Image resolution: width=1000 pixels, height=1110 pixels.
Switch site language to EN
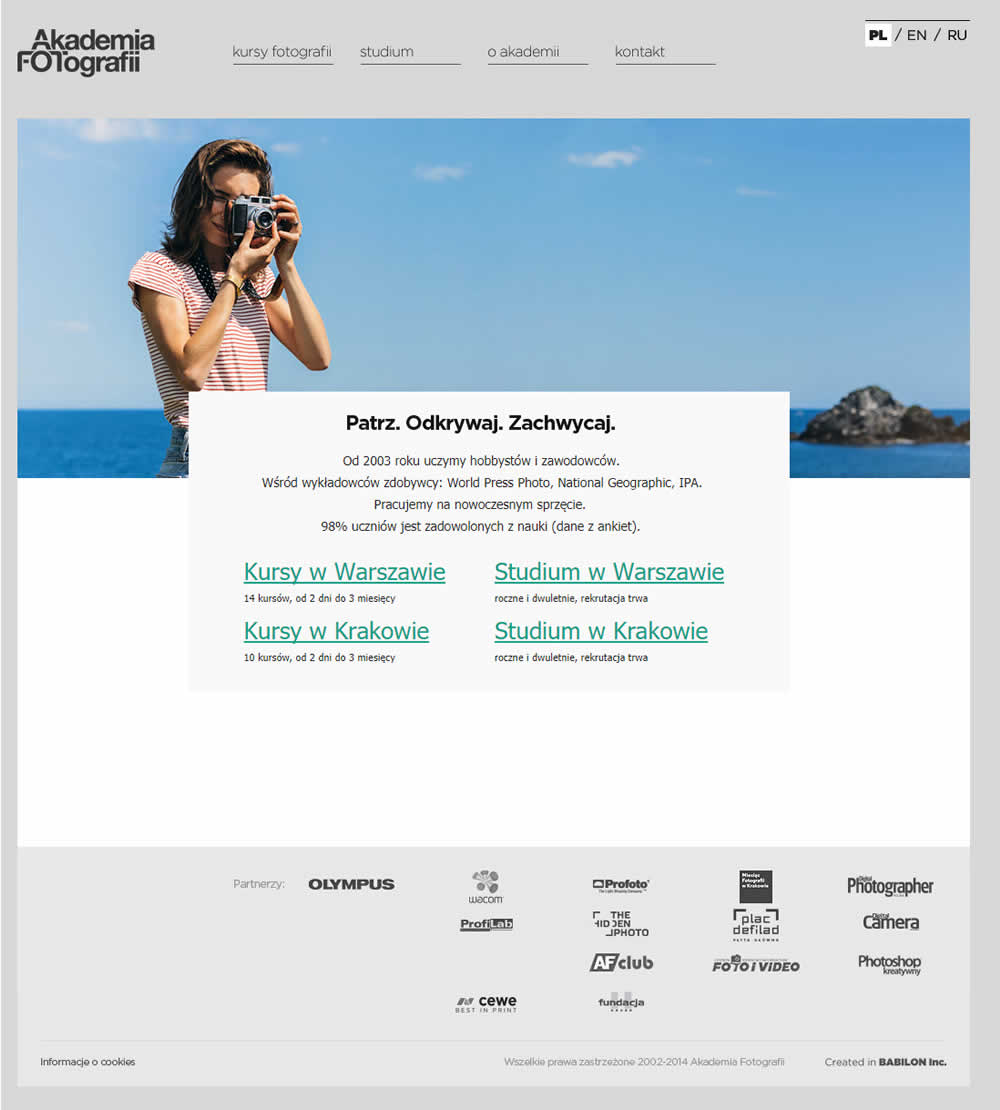point(916,35)
